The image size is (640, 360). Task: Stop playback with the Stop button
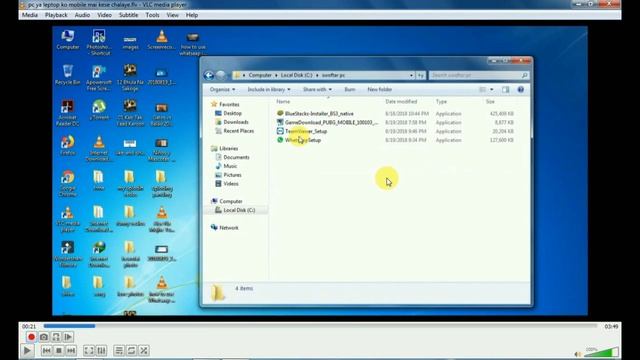(x=59, y=351)
